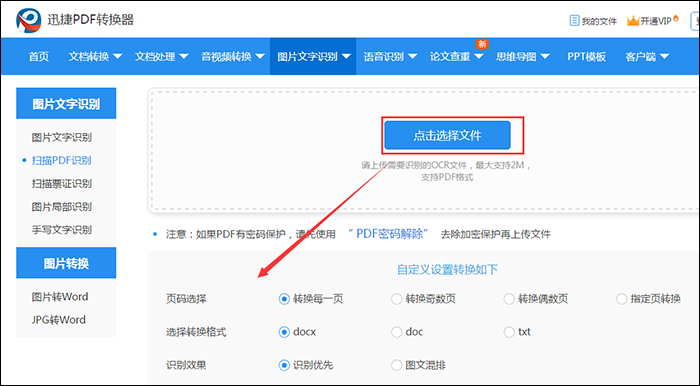Expand 语音识别 dropdown arrow
This screenshot has height=386, width=700.
[412, 57]
